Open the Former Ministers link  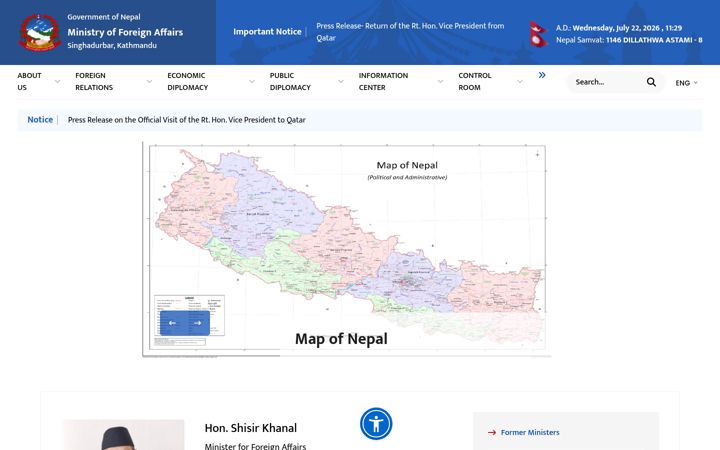(x=530, y=432)
